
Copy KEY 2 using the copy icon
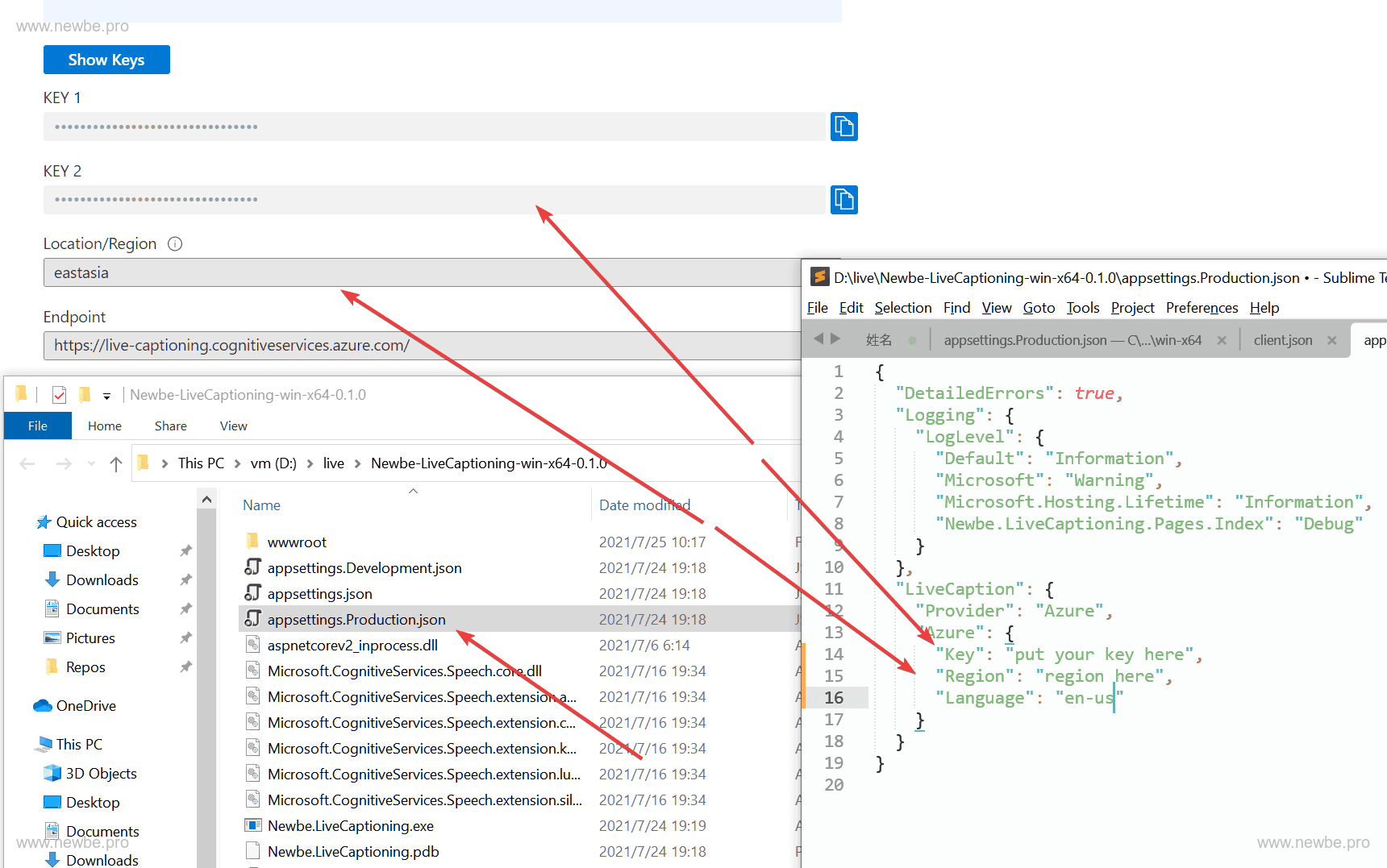click(843, 199)
